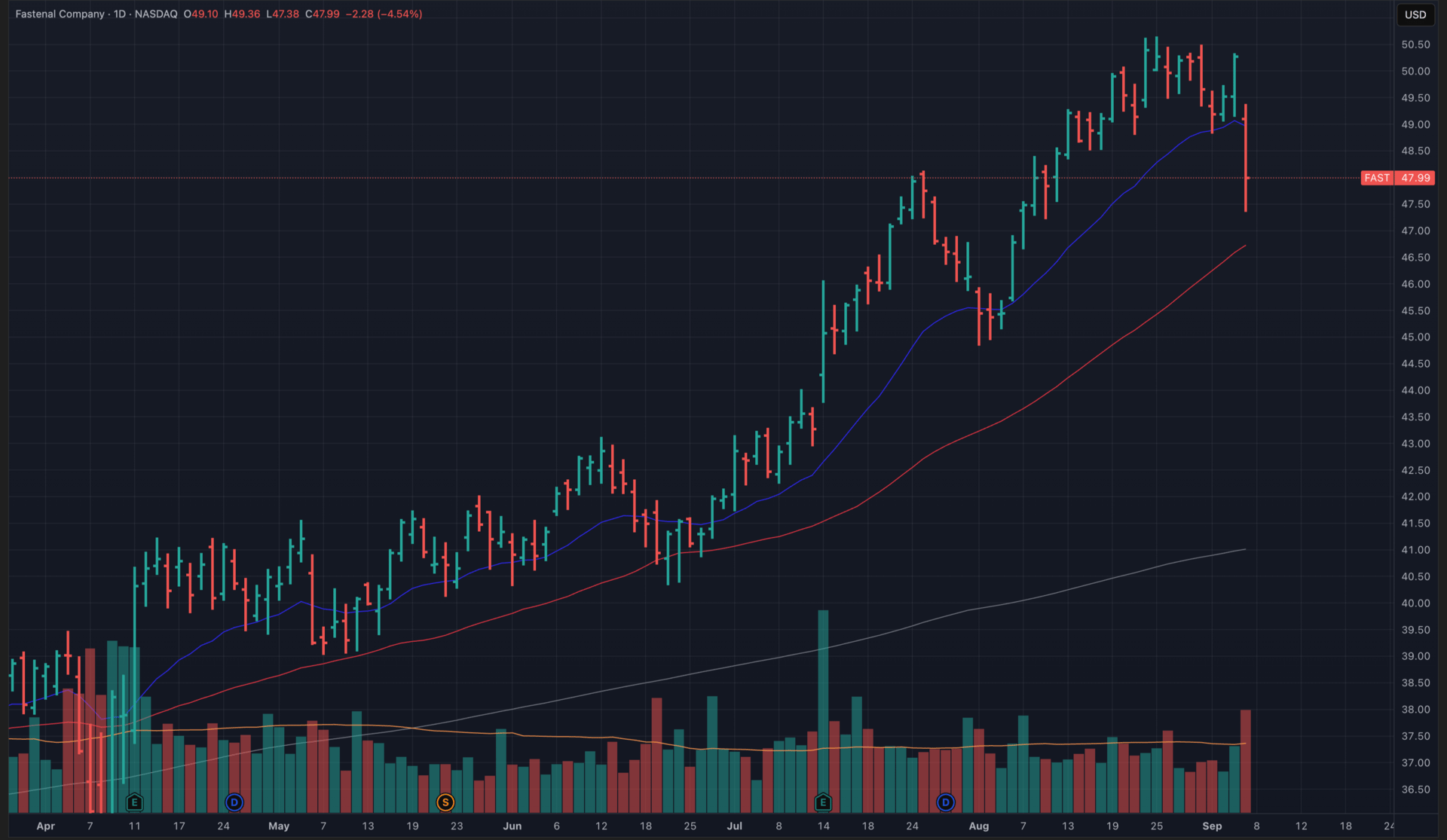This screenshot has width=1447, height=840.
Task: Click the orange stock split S marker
Action: (x=445, y=802)
